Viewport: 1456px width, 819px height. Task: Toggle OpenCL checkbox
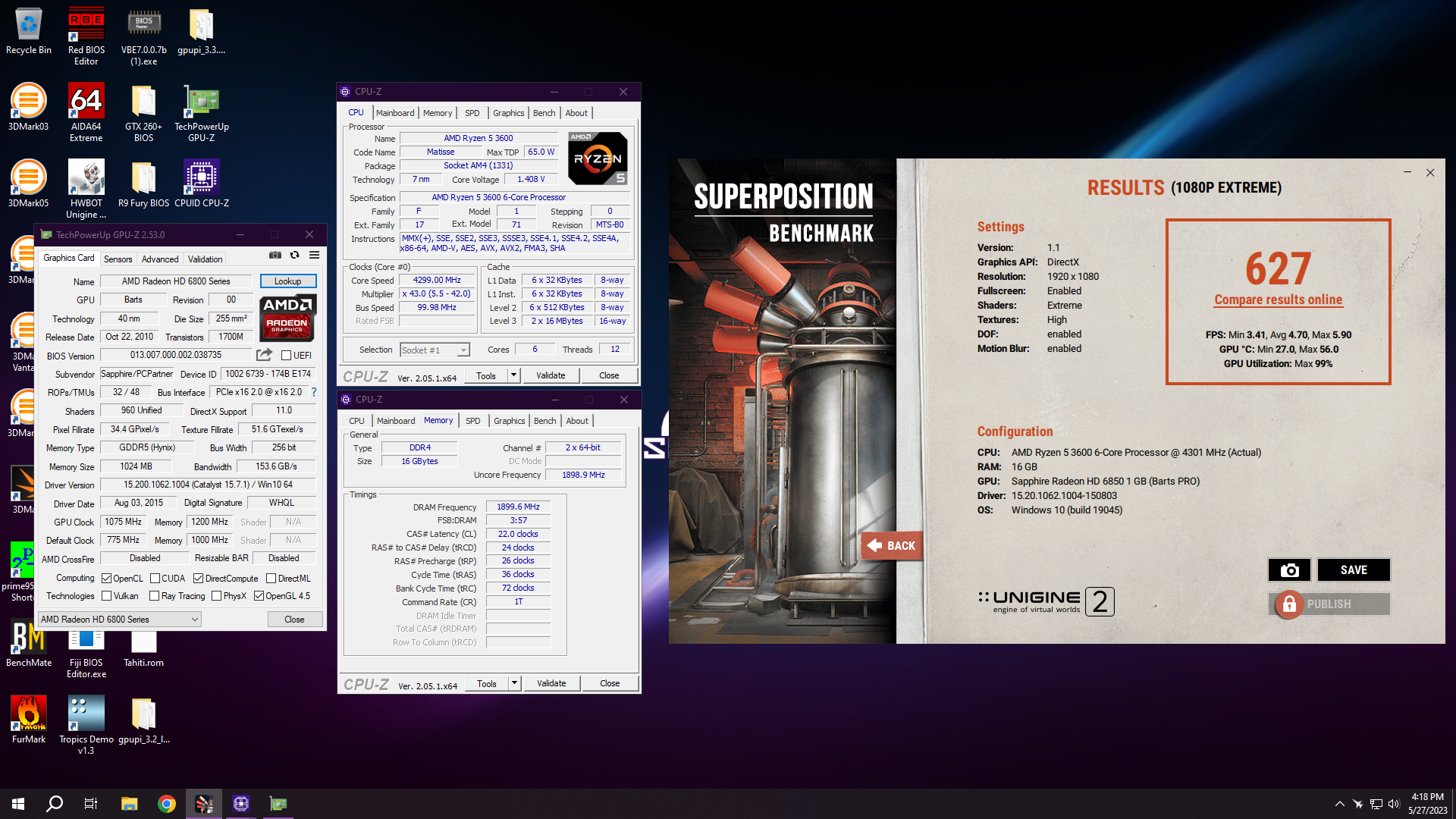(107, 579)
